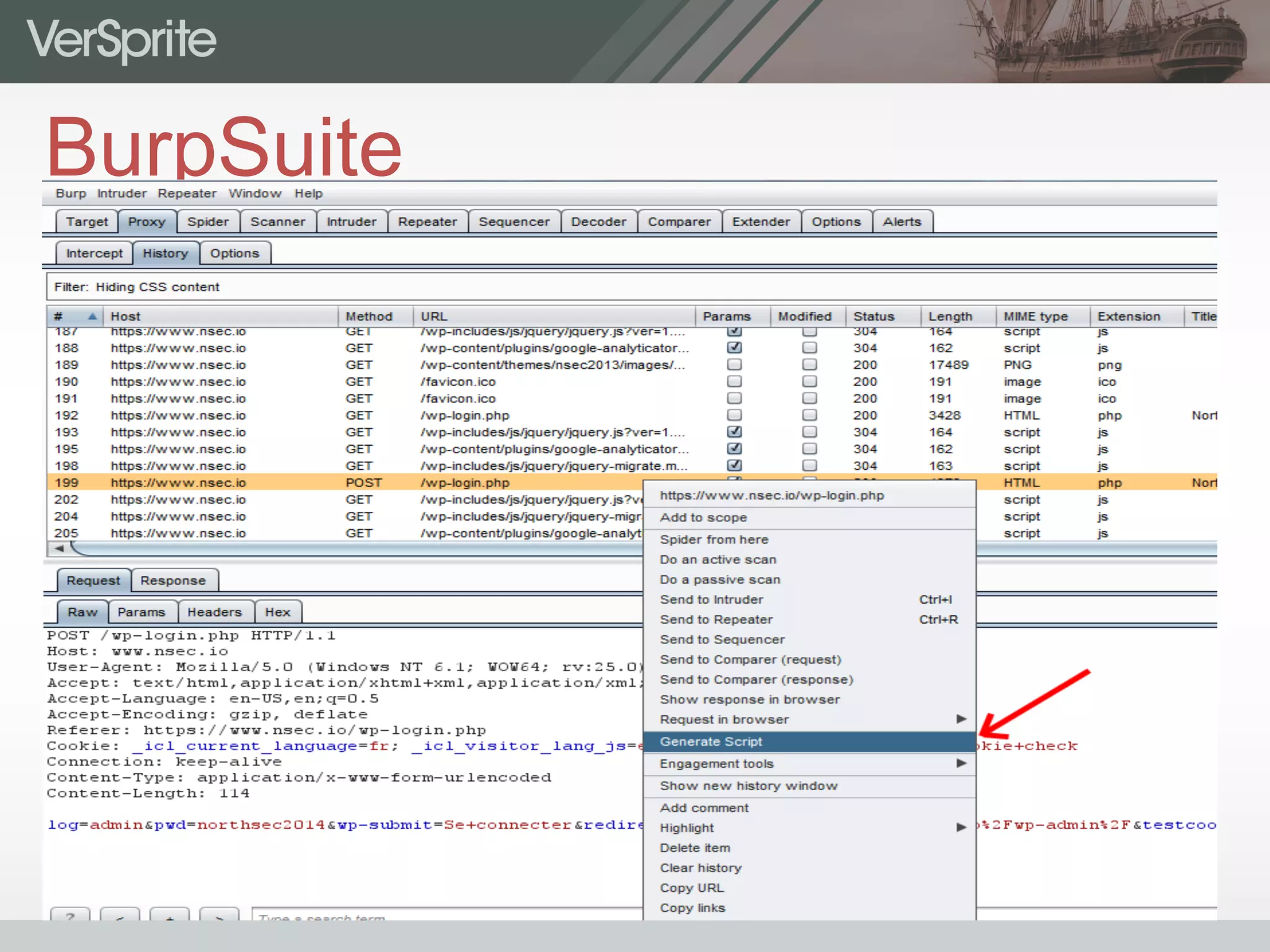Switch to the Extender tab
This screenshot has width=1270, height=952.
tap(761, 222)
